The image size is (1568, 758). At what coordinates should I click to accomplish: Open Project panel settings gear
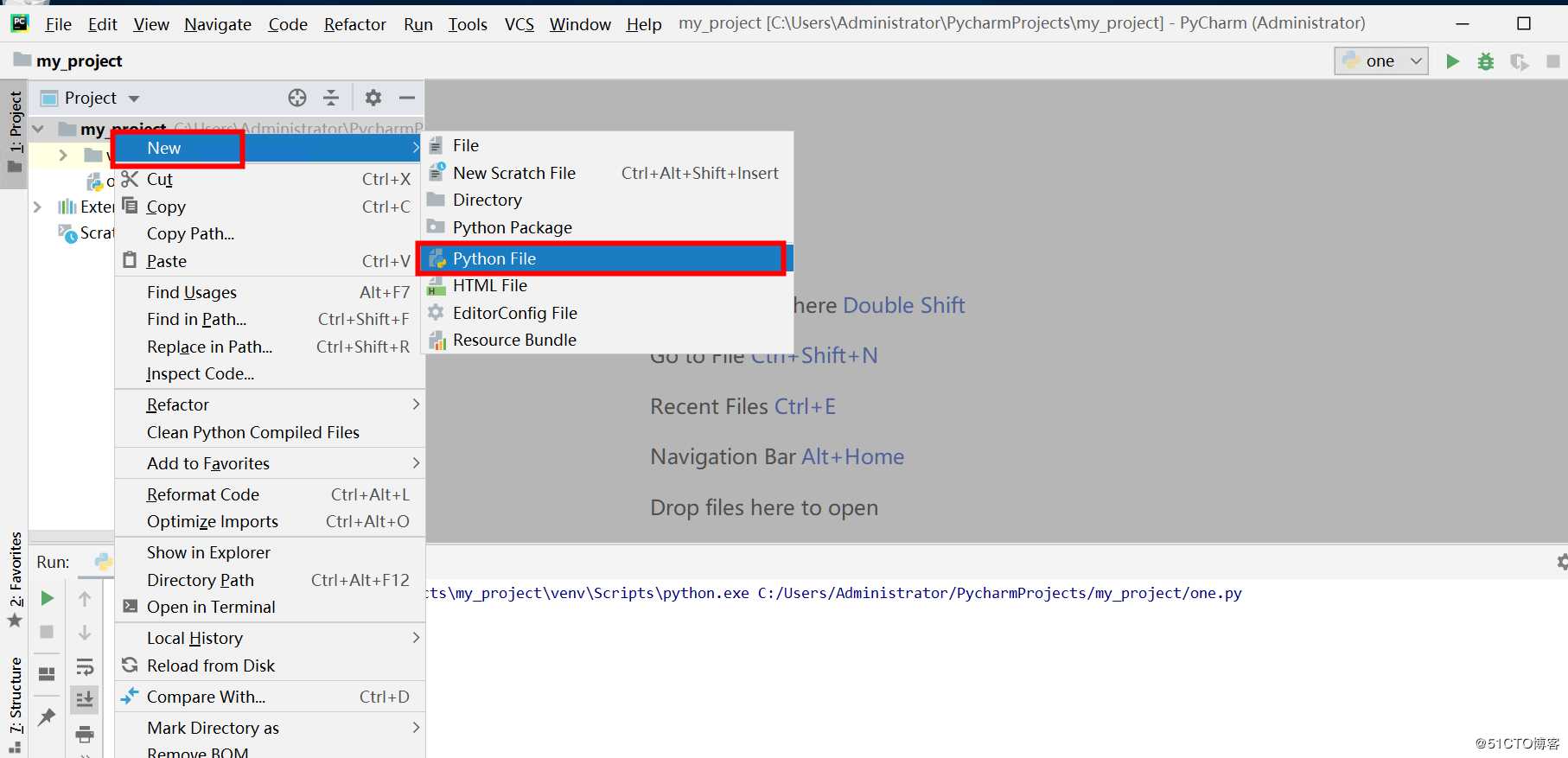(x=373, y=98)
